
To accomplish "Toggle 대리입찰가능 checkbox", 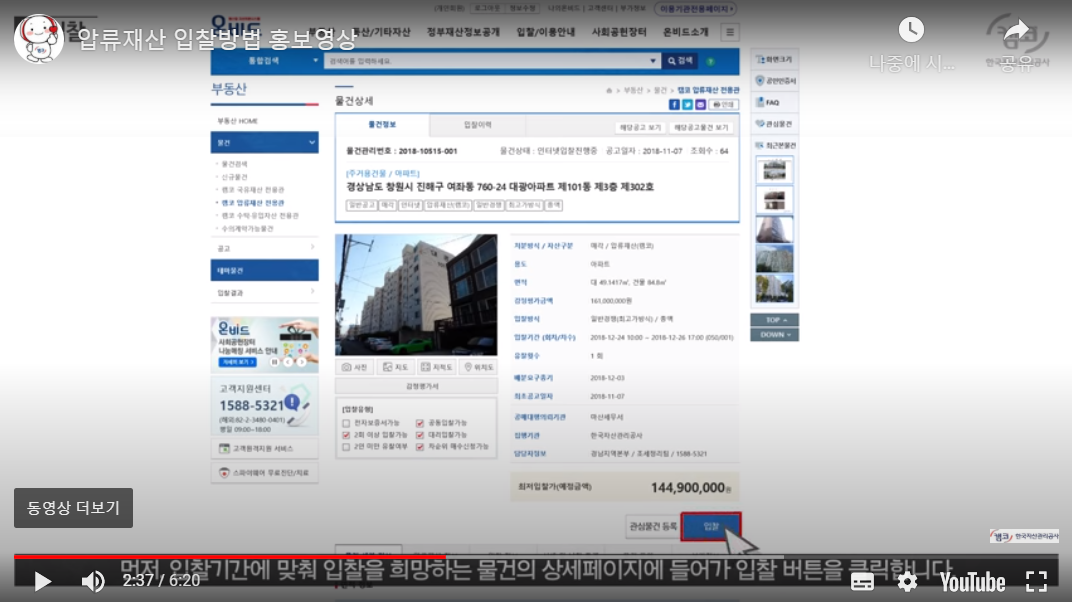I will coord(420,435).
